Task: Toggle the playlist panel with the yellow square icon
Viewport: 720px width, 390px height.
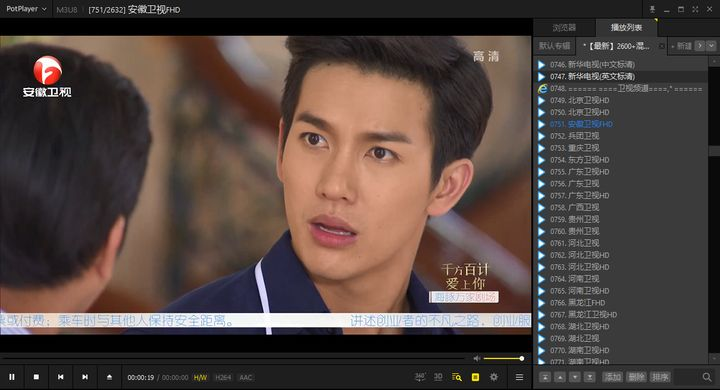Action: (x=475, y=377)
